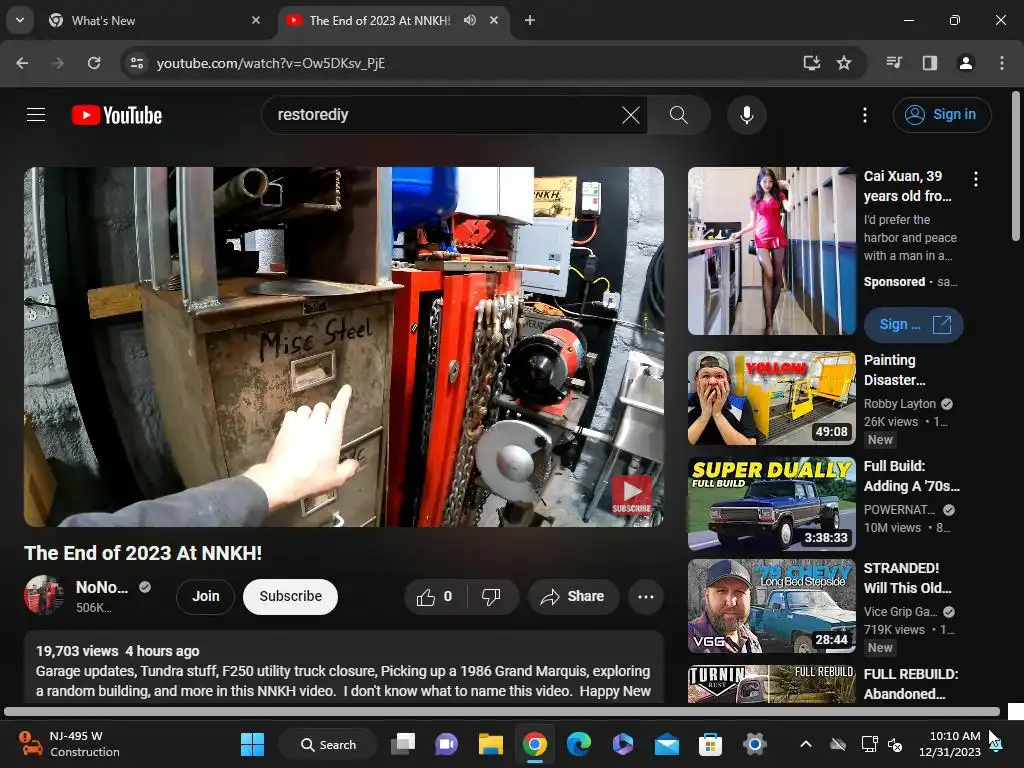
Task: Open Settings gear from taskbar
Action: click(754, 744)
